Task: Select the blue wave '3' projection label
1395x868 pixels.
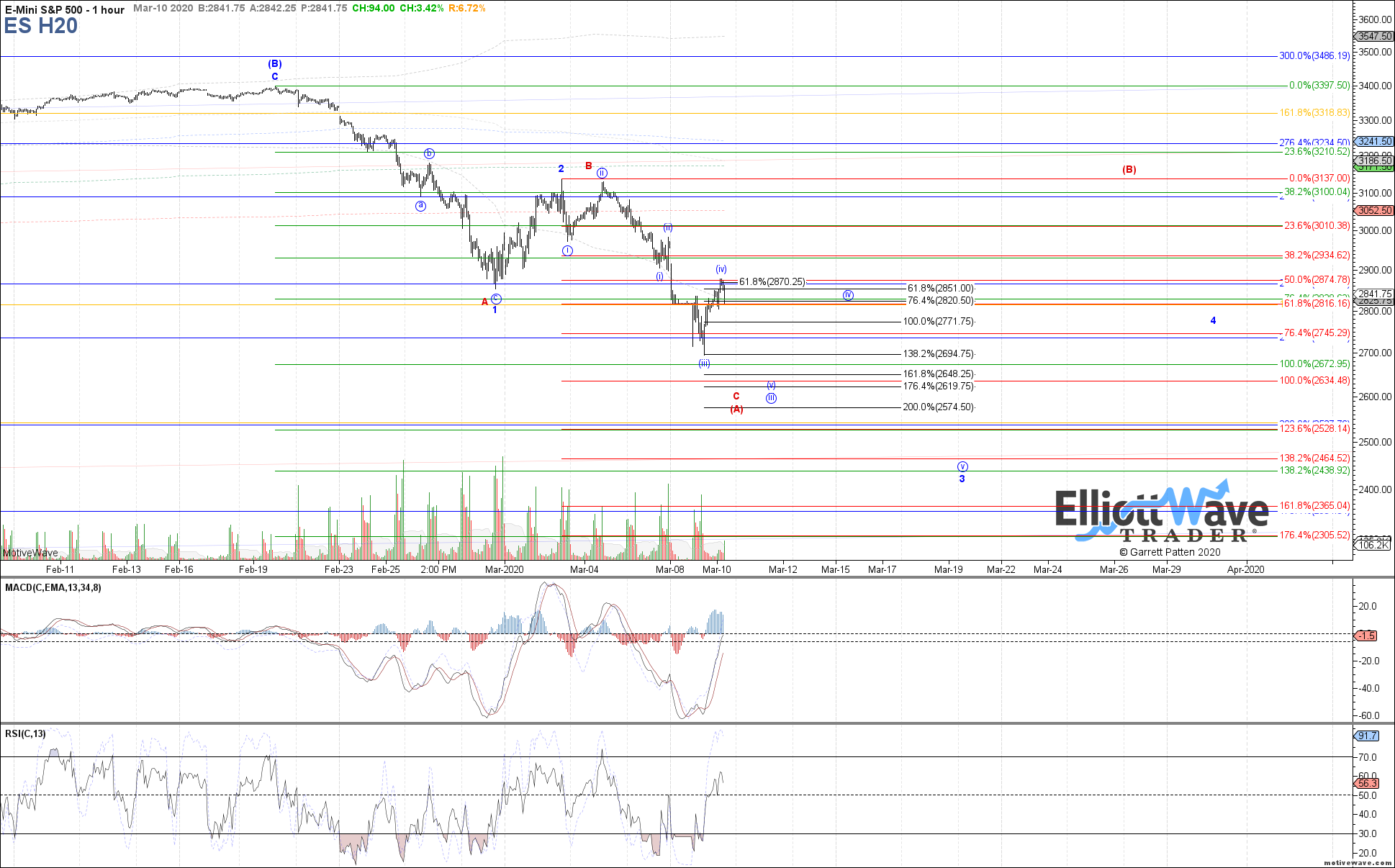Action: 962,479
